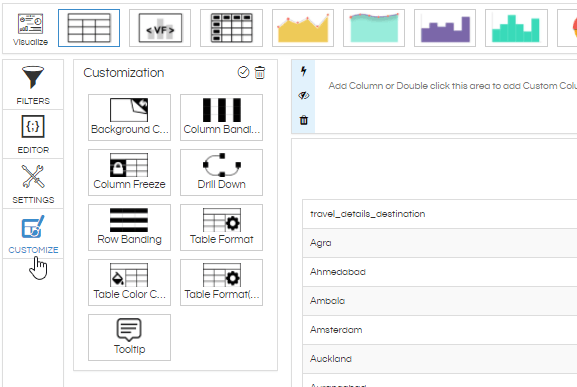Add Drill Down customization
Screen dimensions: 577x387
pos(222,172)
